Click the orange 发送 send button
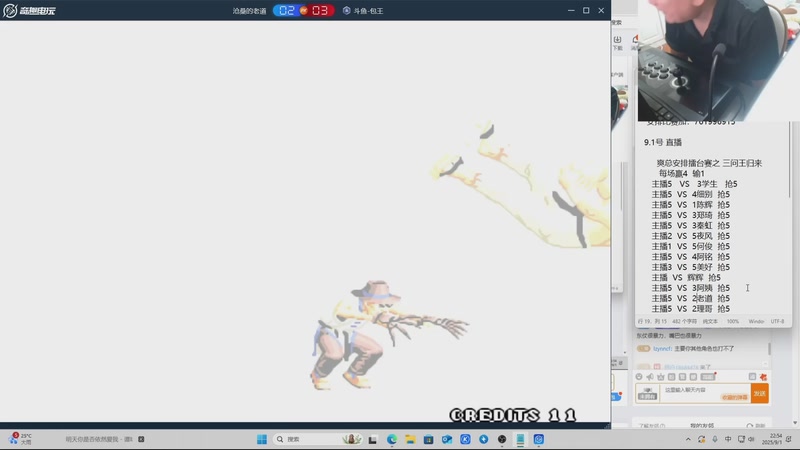 [760, 393]
